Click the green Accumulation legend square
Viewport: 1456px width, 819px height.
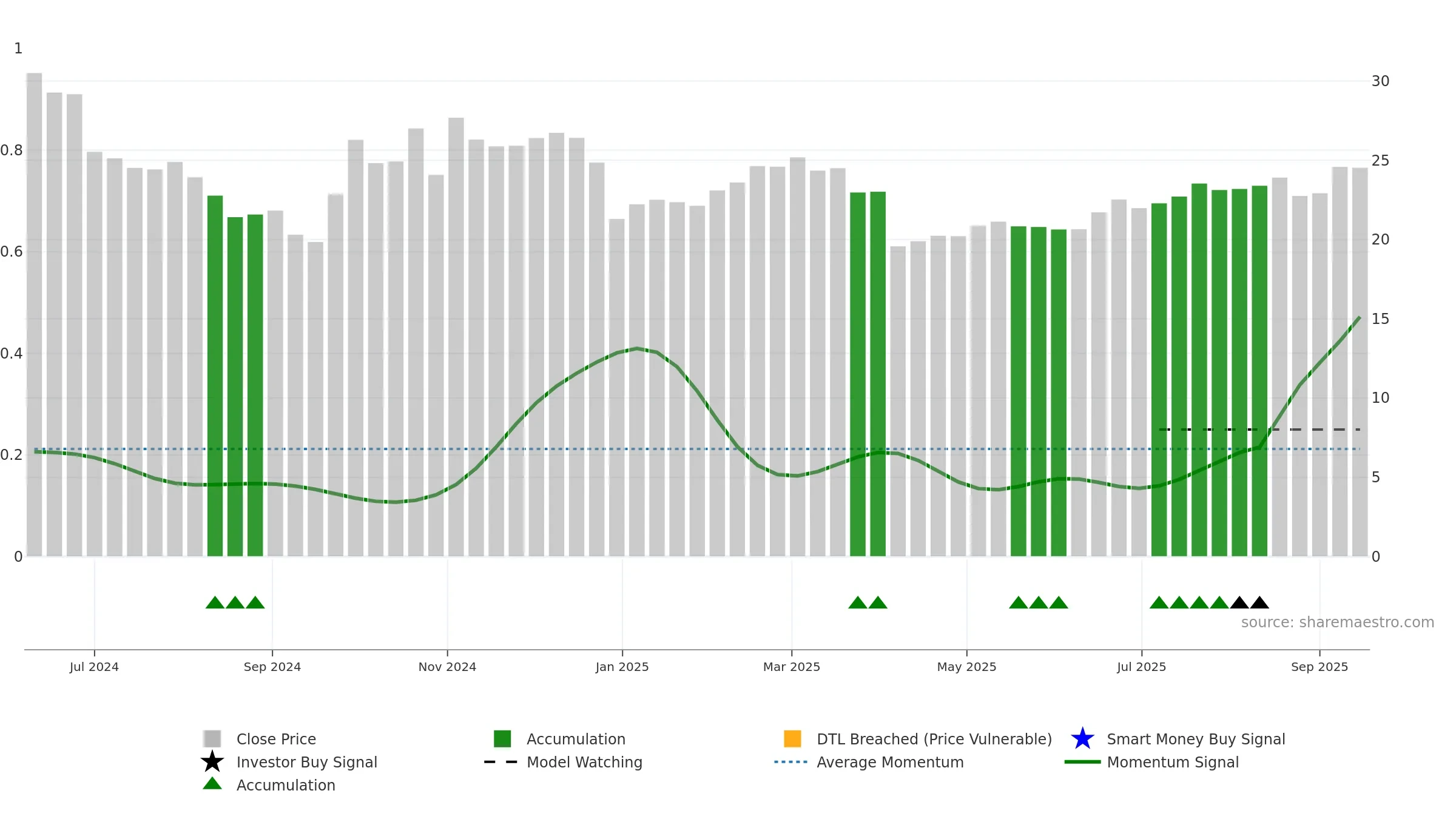pos(502,738)
